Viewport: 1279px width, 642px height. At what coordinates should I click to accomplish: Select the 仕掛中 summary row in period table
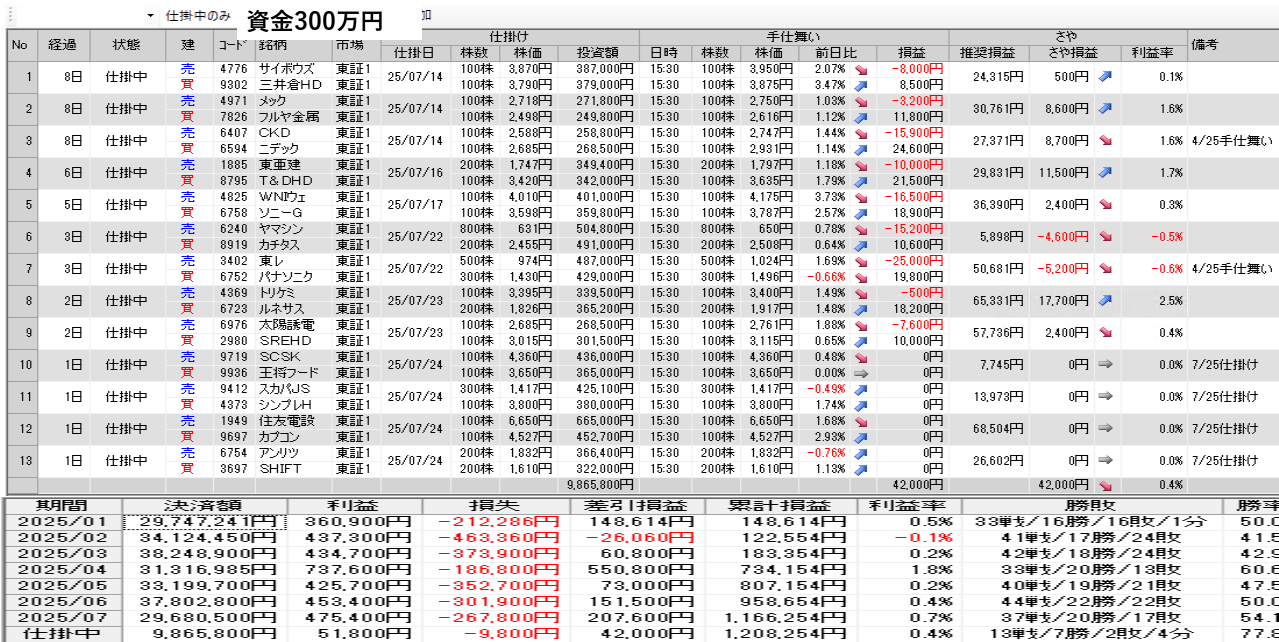pos(61,633)
